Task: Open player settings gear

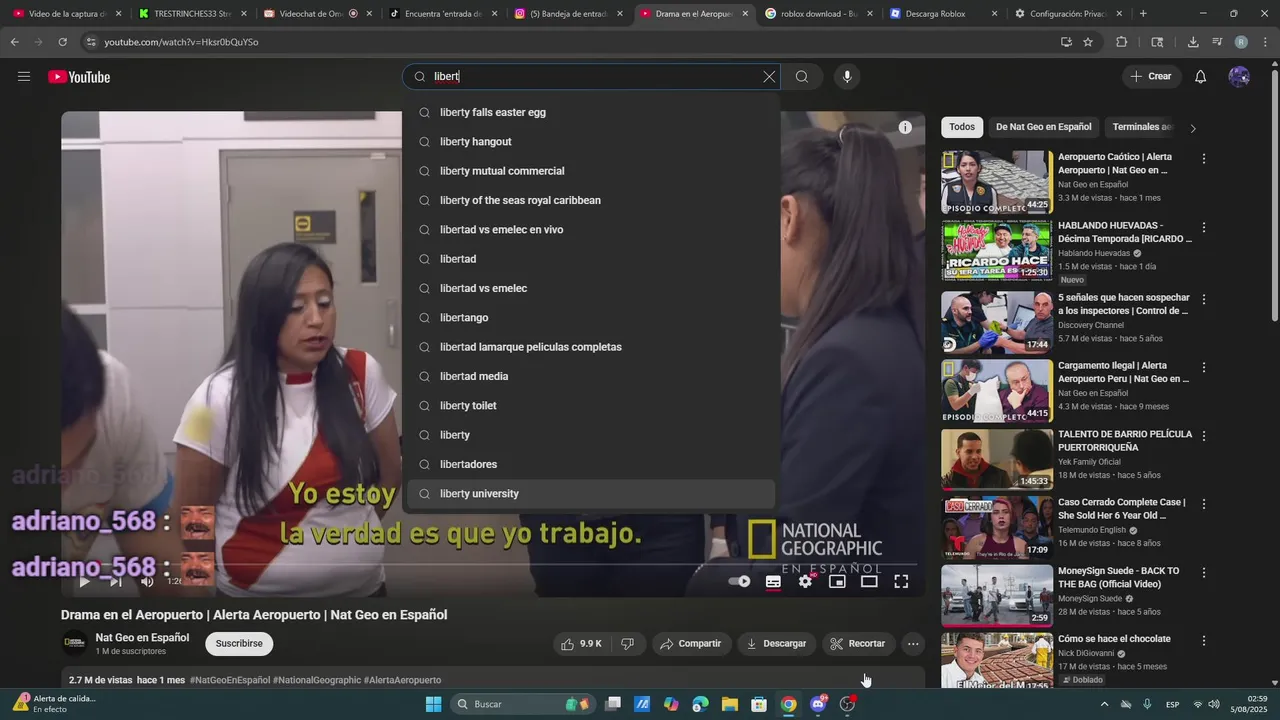Action: (805, 581)
